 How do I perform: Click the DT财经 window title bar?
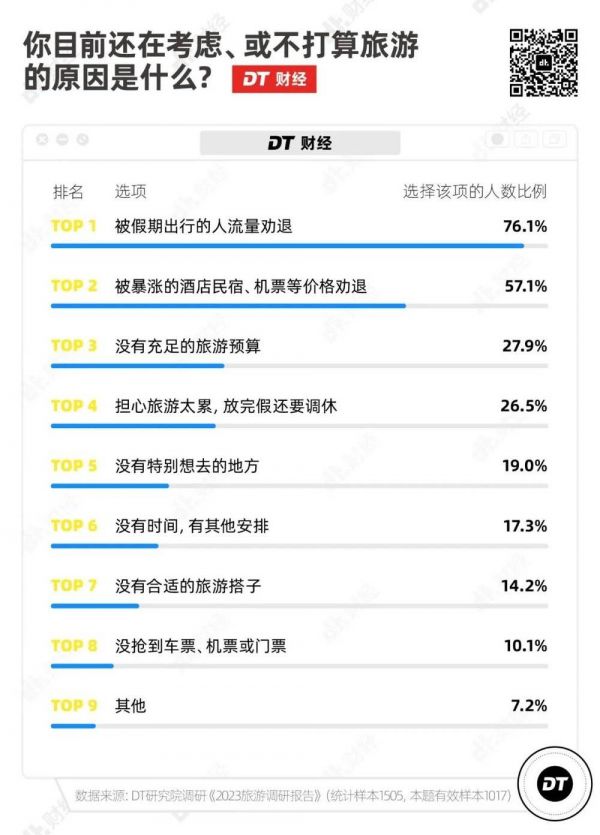pos(300,143)
